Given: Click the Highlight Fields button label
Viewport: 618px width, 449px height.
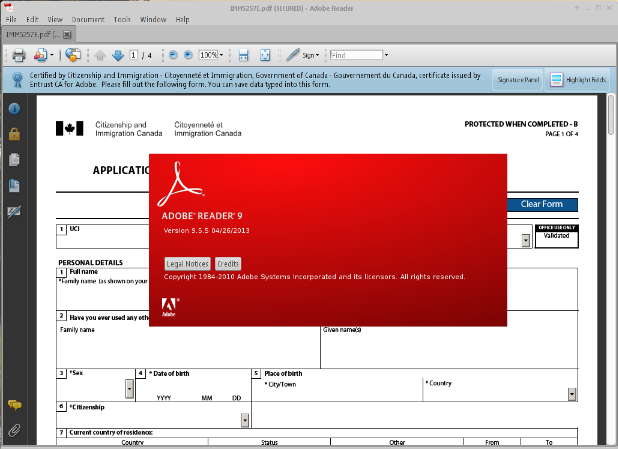Looking at the screenshot, I should click(x=586, y=80).
